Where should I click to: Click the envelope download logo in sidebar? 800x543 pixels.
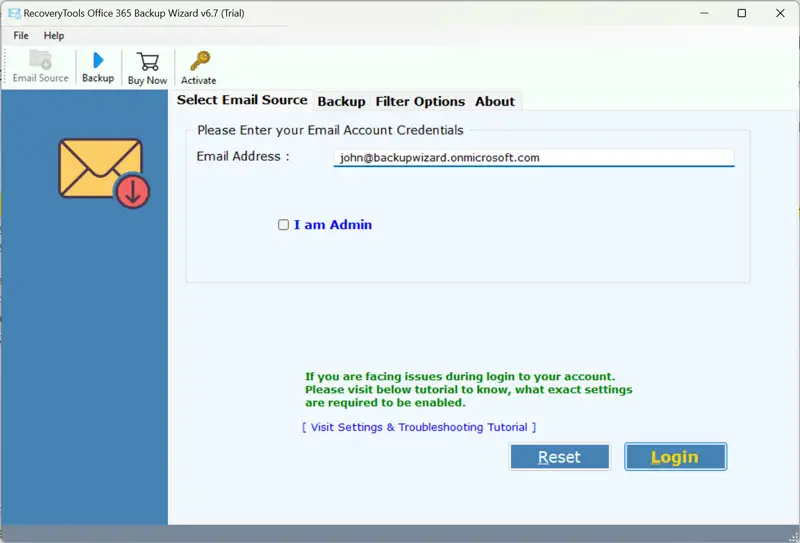(104, 174)
